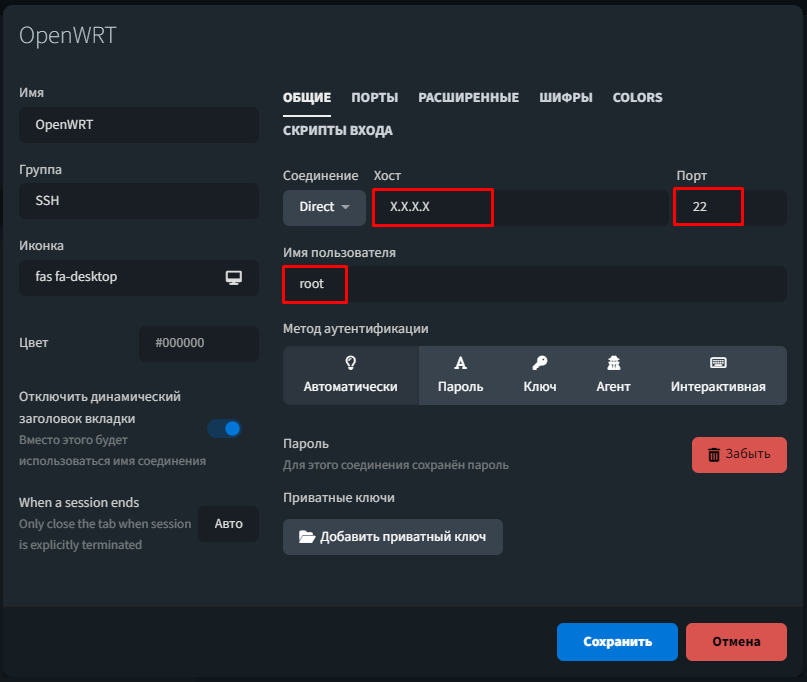Select Автоматически authentication method label
The image size is (807, 682).
pyautogui.click(x=350, y=387)
